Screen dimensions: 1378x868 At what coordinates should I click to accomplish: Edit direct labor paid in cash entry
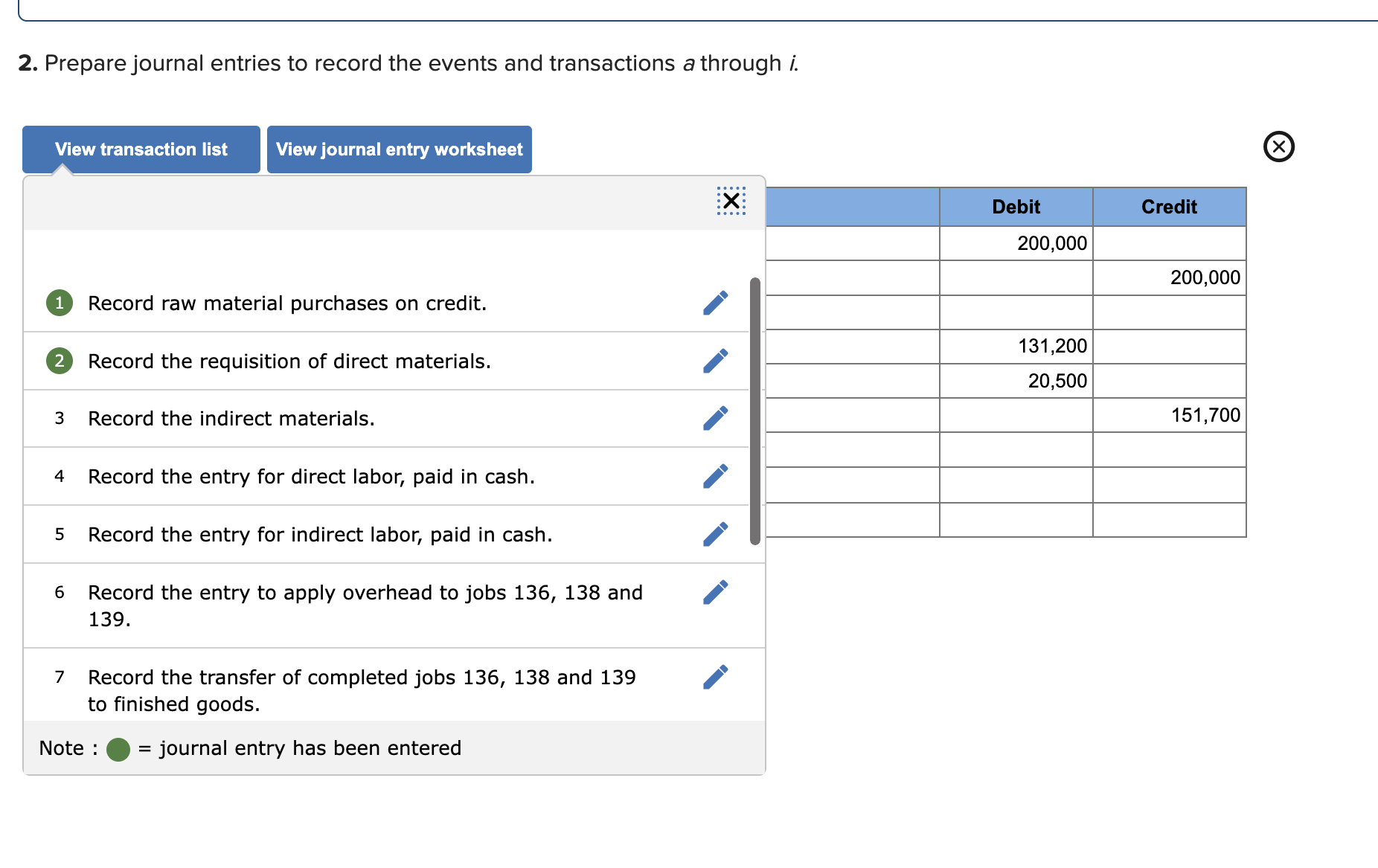[715, 476]
